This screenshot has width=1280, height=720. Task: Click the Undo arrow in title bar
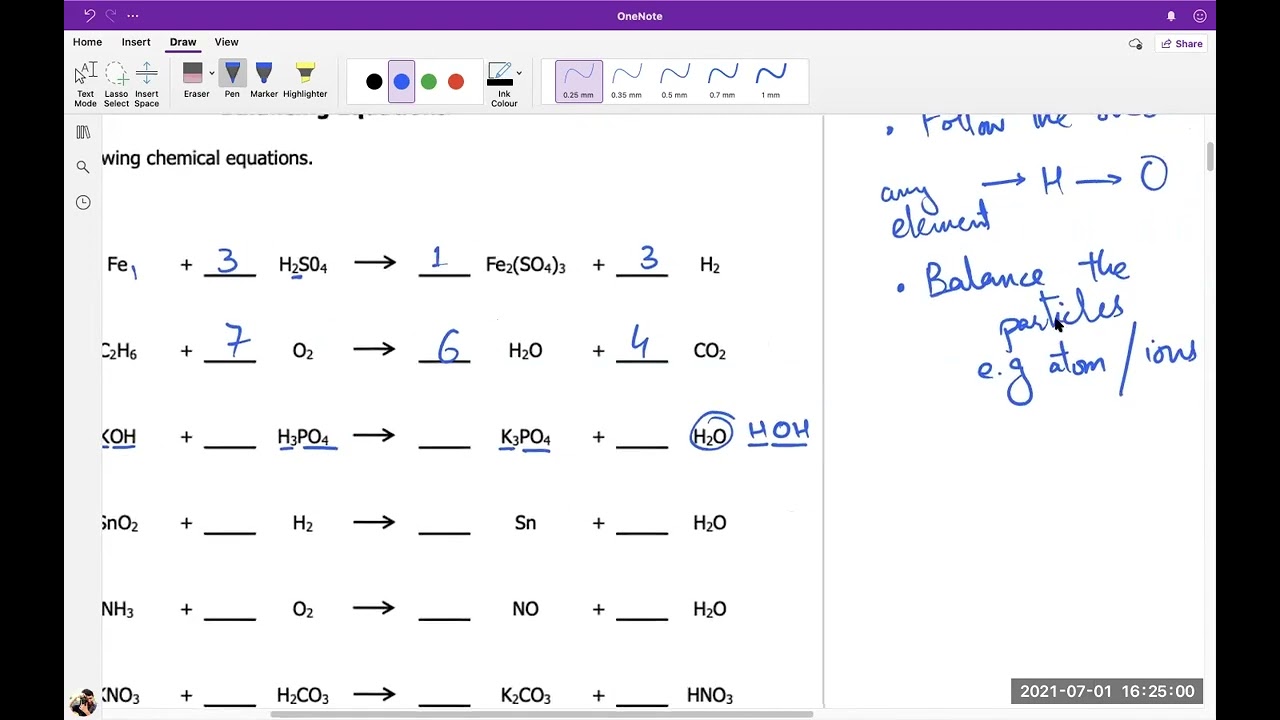pos(89,16)
